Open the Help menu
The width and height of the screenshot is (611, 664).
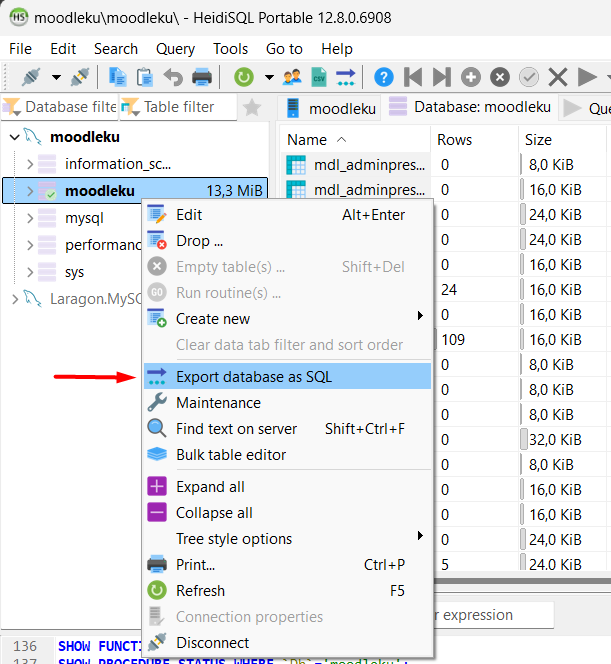(x=337, y=49)
